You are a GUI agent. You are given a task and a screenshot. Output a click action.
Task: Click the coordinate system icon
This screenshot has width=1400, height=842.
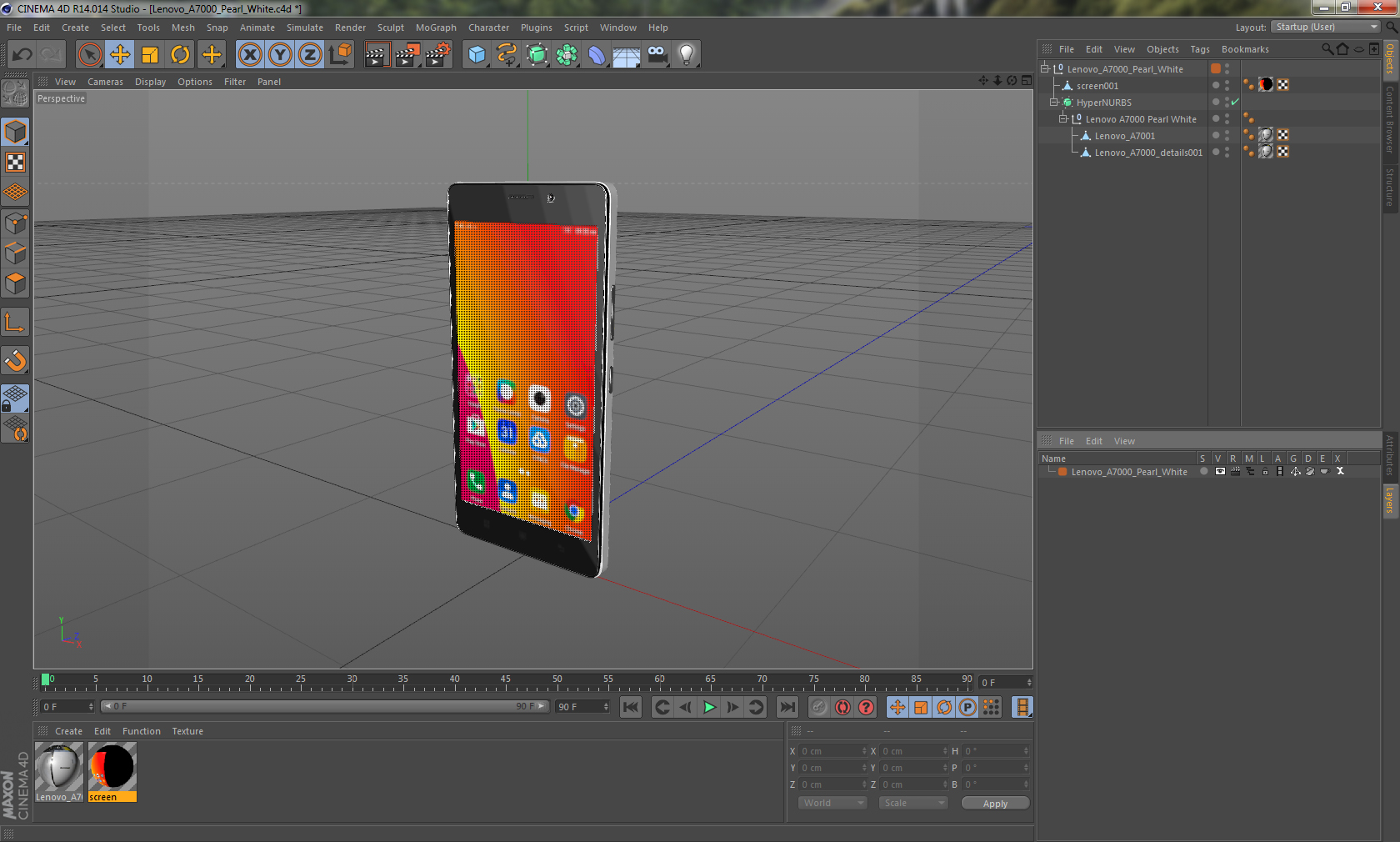pos(340,55)
